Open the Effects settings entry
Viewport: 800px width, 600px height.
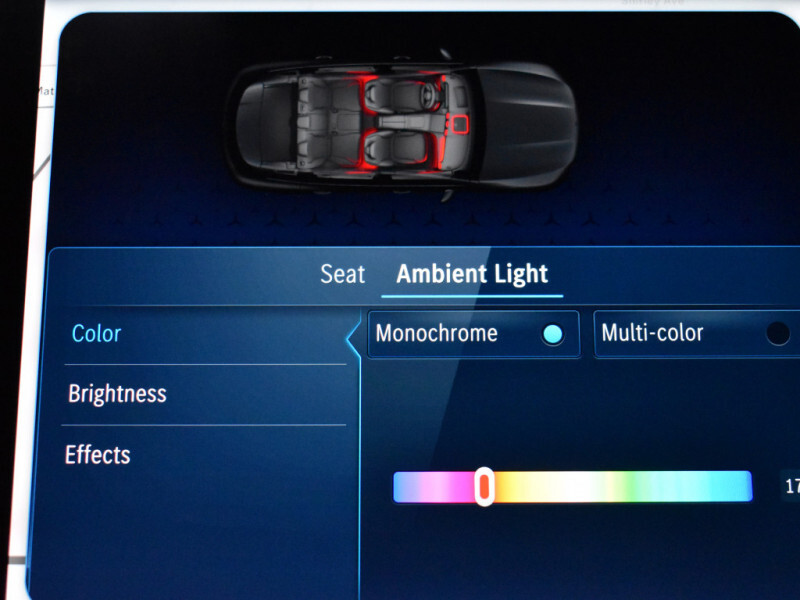click(97, 454)
